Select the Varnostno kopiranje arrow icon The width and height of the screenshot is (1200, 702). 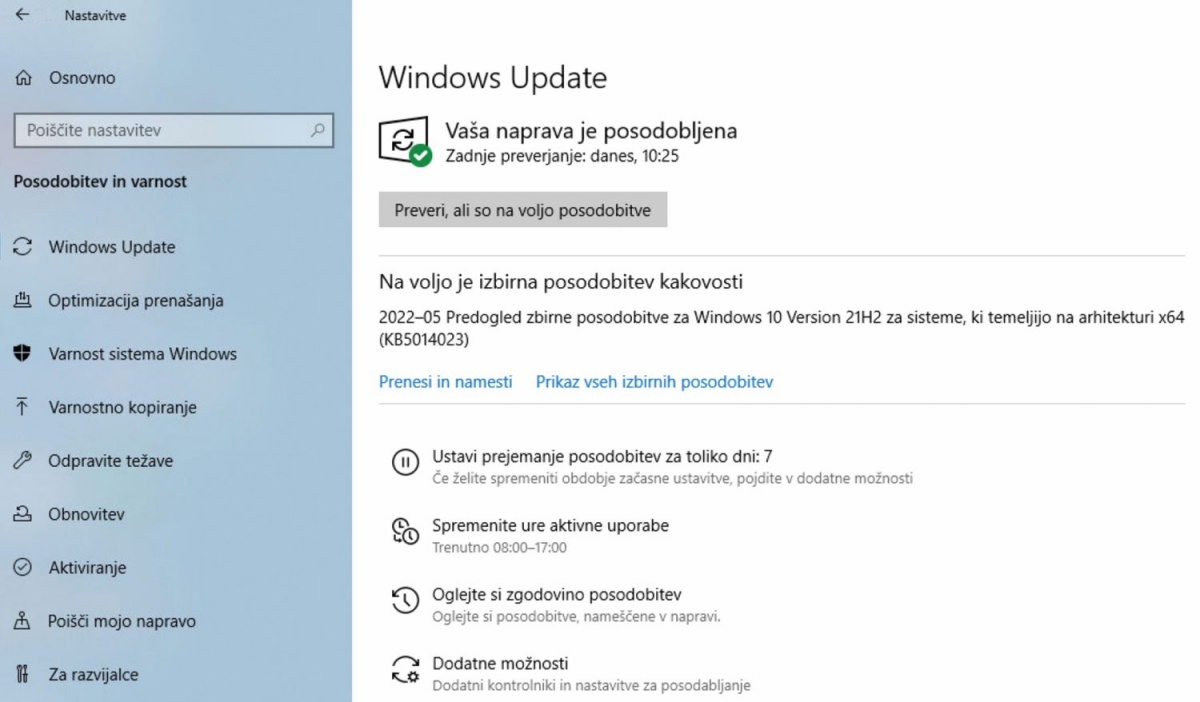coord(22,407)
